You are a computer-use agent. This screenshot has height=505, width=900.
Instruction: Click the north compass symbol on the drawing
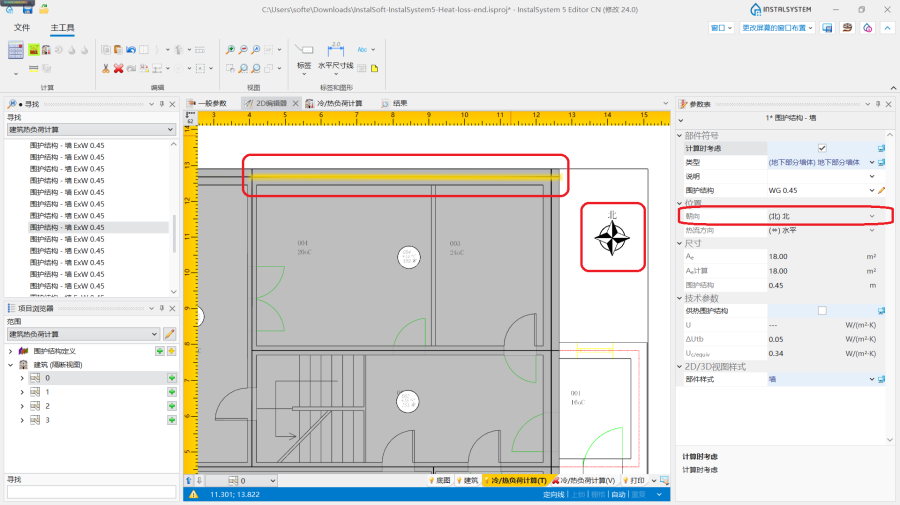pos(610,237)
